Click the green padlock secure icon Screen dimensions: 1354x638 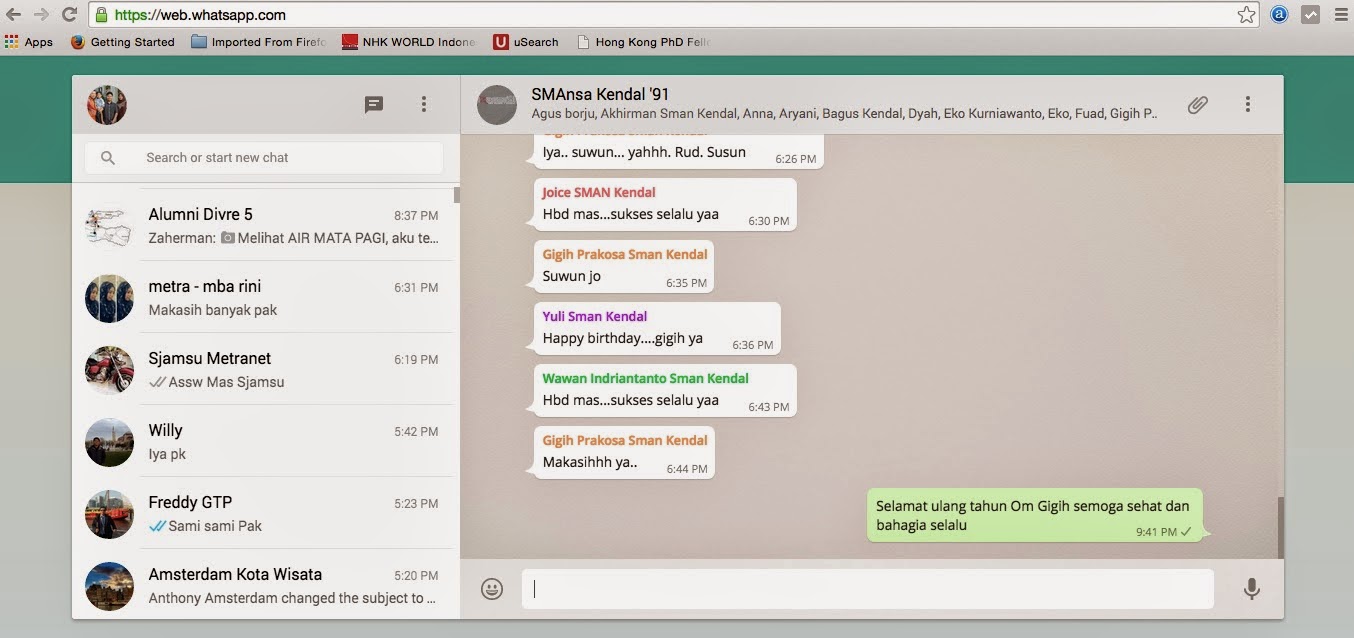tap(100, 15)
